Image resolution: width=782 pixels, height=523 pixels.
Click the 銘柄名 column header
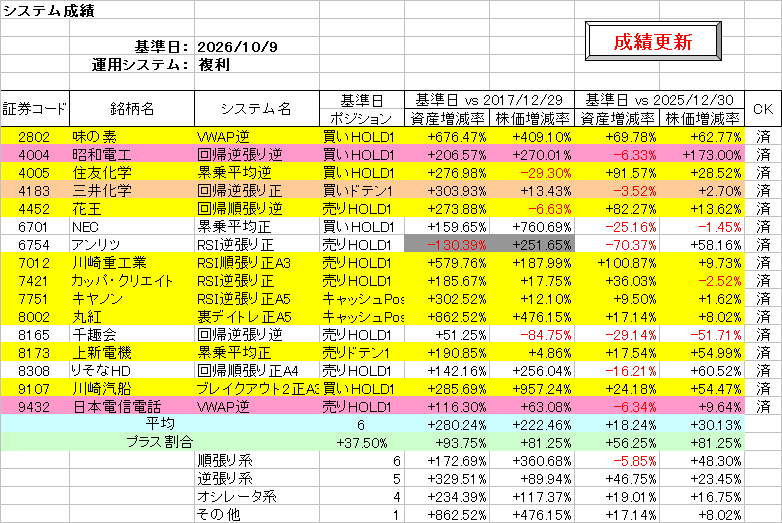click(x=132, y=109)
